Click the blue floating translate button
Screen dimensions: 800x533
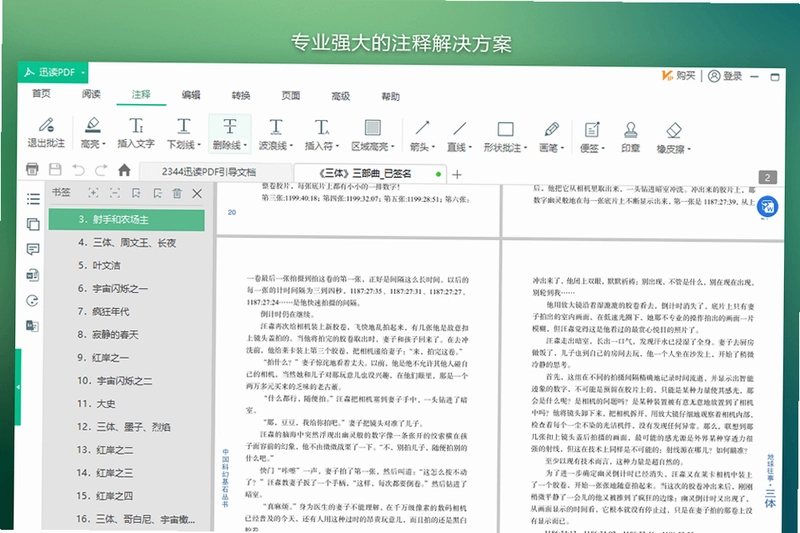[x=767, y=207]
